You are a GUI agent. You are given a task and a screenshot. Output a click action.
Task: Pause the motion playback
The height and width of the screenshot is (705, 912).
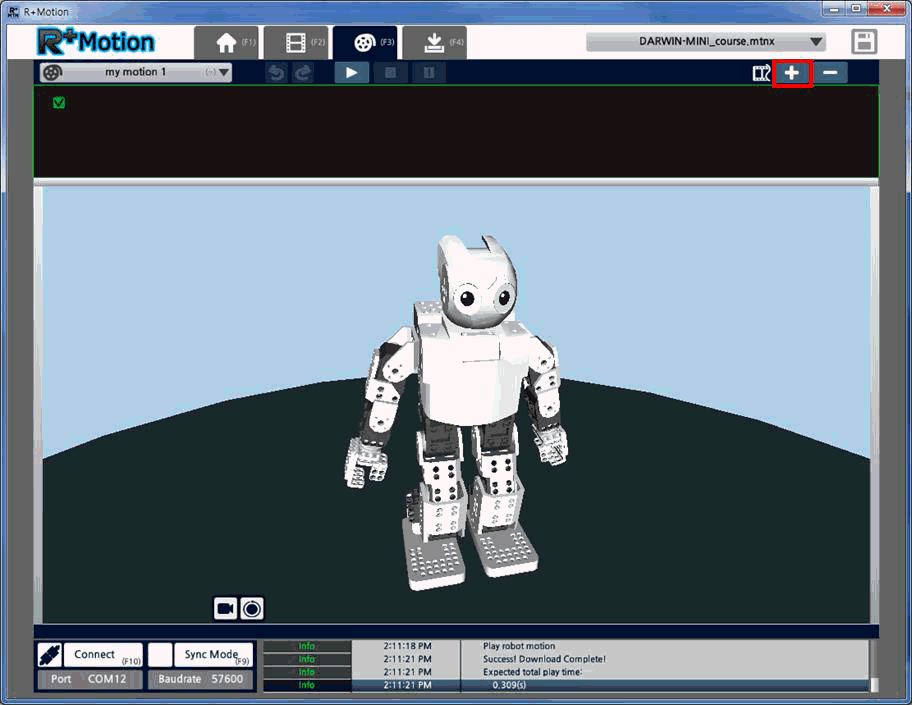pos(429,73)
